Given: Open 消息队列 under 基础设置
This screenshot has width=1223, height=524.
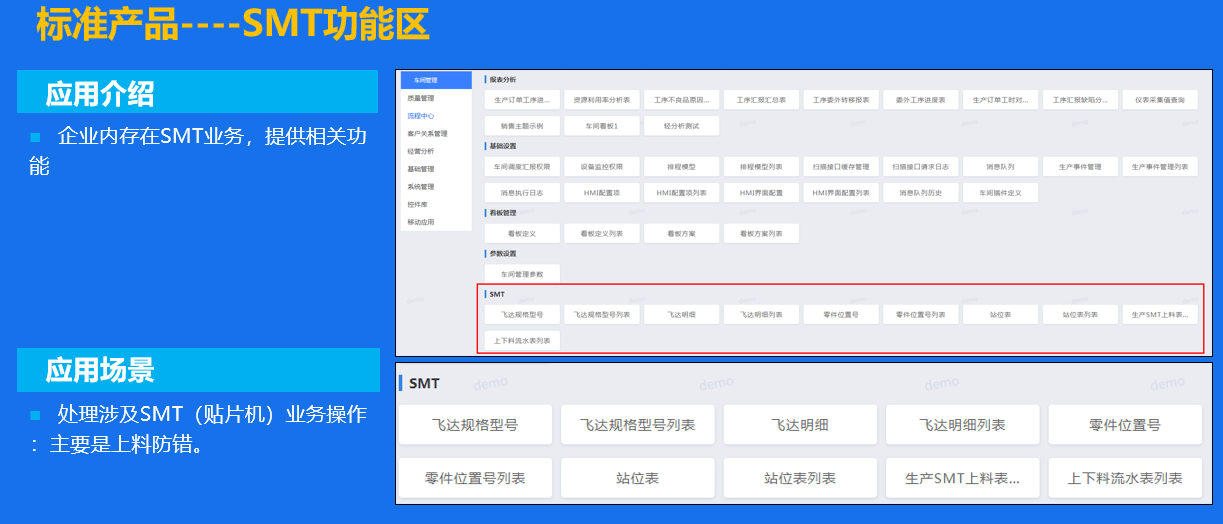Looking at the screenshot, I should pyautogui.click(x=1000, y=166).
